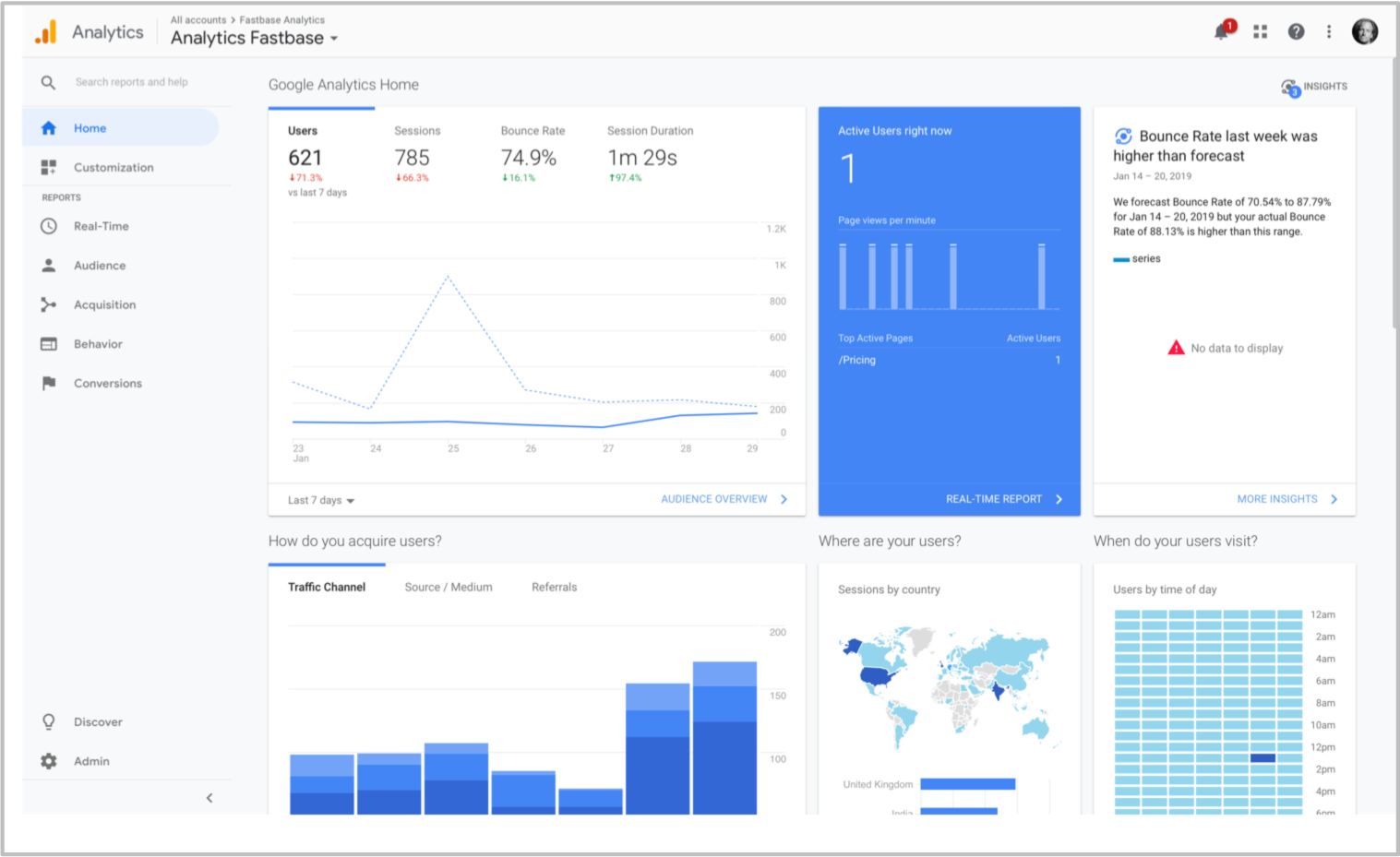Select the Session Duration metric tab
Viewport: 1400px width, 857px height.
pos(650,153)
